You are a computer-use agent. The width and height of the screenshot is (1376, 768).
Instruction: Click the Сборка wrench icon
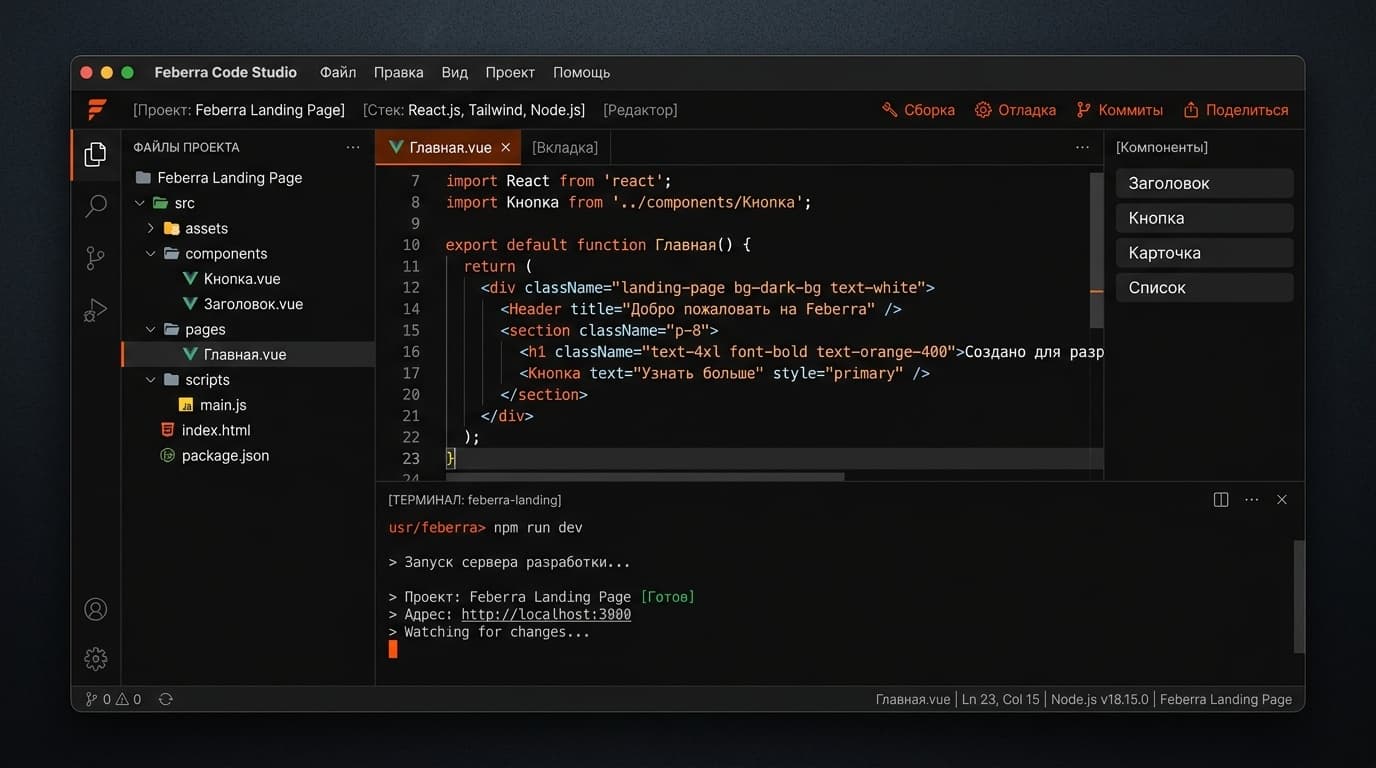tap(890, 110)
